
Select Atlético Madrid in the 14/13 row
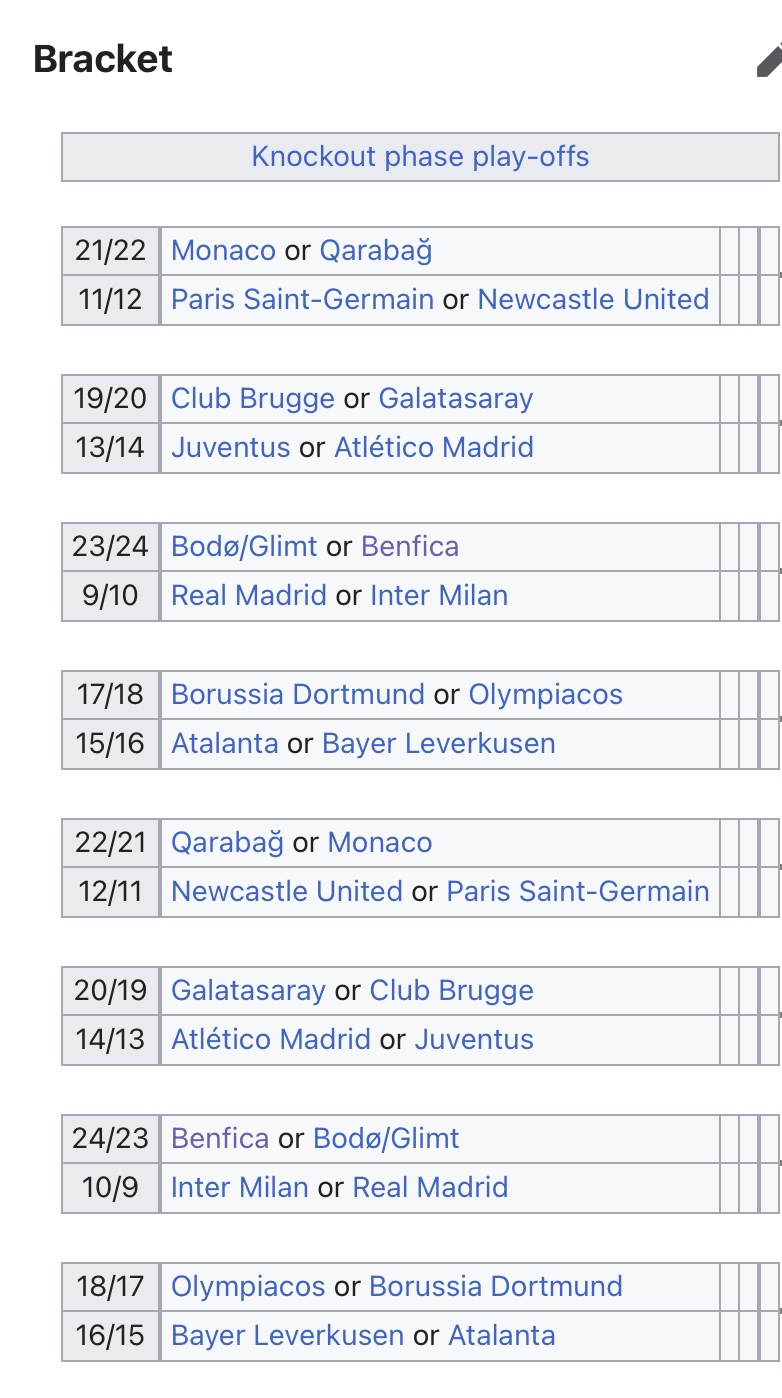point(271,1039)
